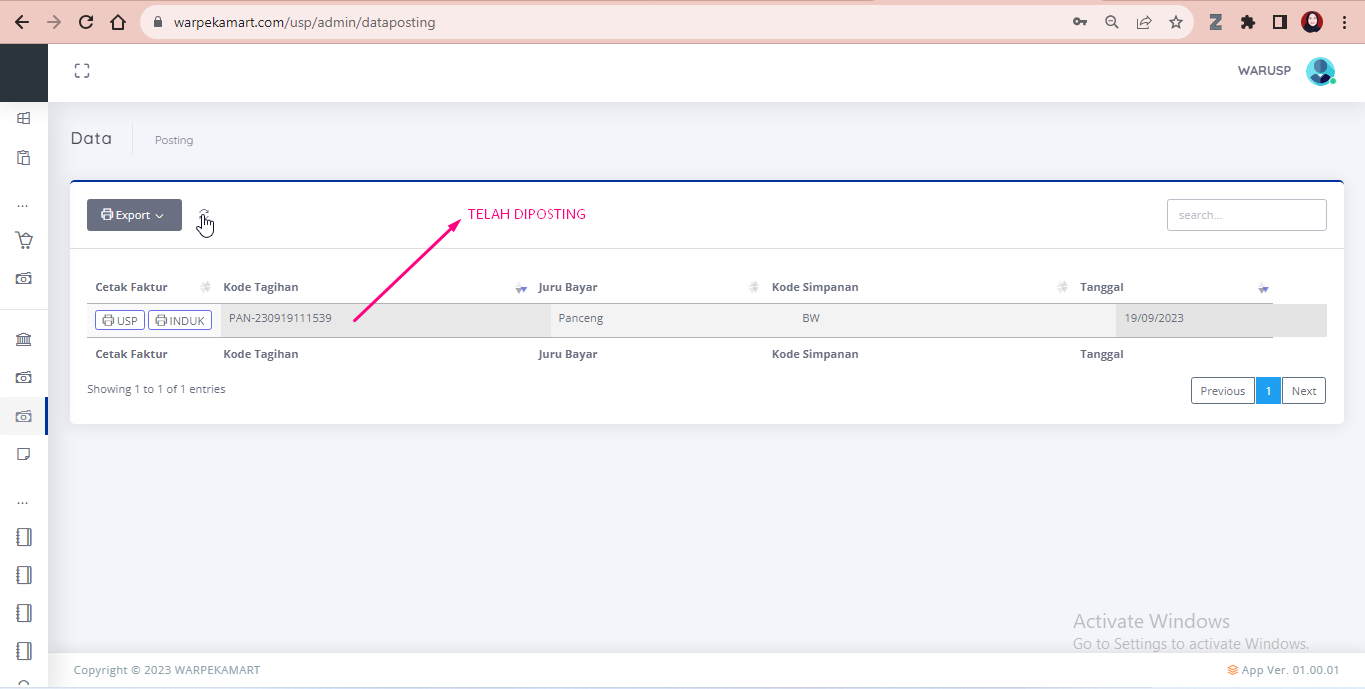1365x689 pixels.
Task: Open the Chrome three-dot menu
Action: pos(1343,22)
